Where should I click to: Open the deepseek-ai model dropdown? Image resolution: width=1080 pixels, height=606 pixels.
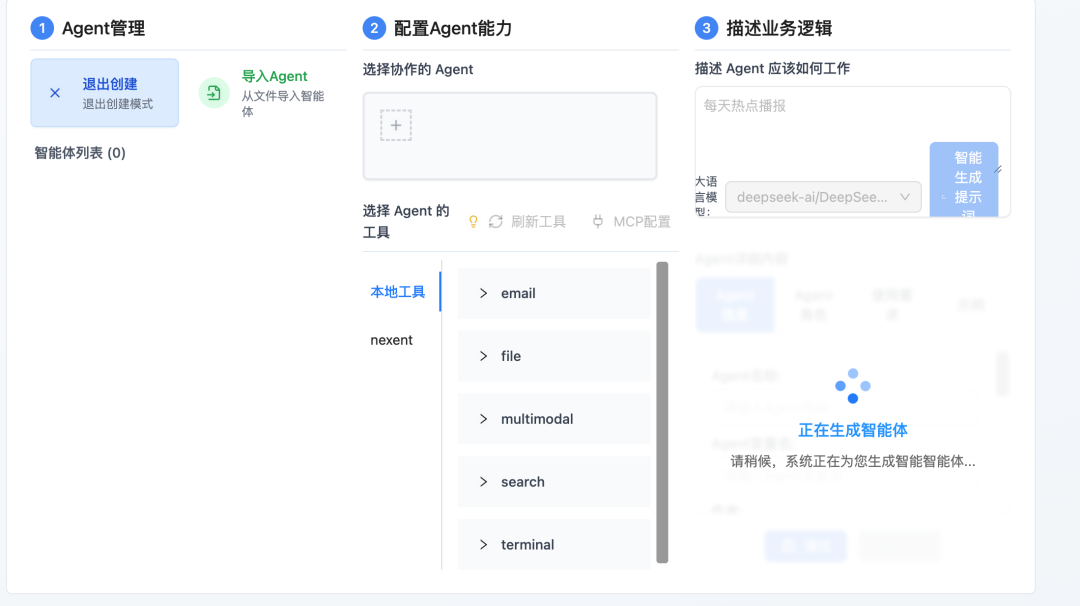pyautogui.click(x=823, y=198)
